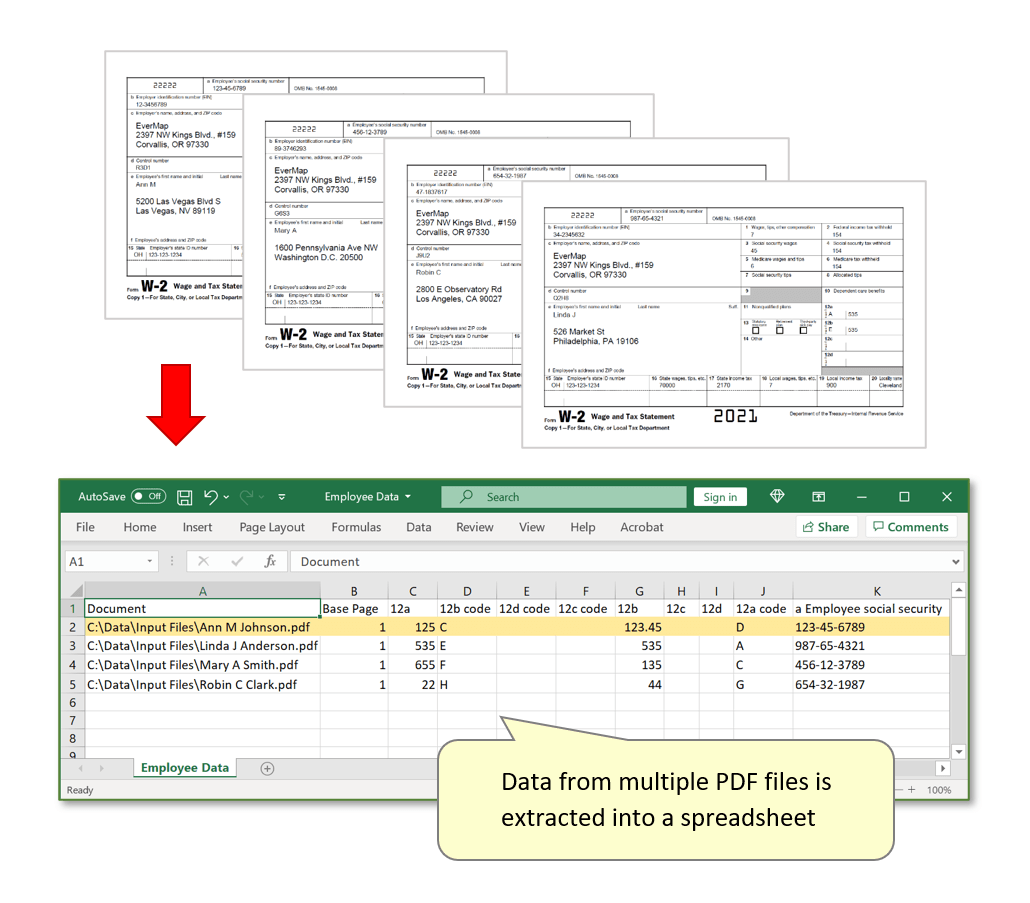Expand the Quick Access Toolbar customize dropdown
Screen dimensions: 1030x903
pyautogui.click(x=281, y=497)
